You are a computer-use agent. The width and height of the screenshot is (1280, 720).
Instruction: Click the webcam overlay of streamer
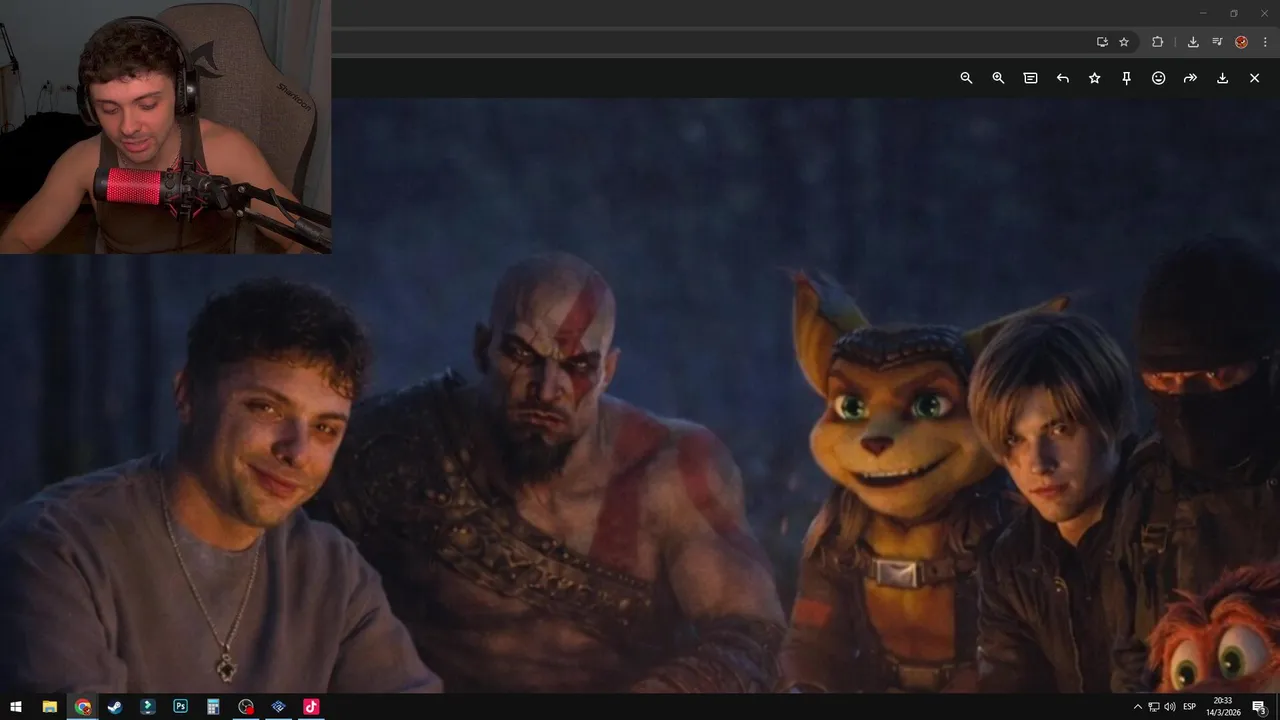click(x=165, y=127)
